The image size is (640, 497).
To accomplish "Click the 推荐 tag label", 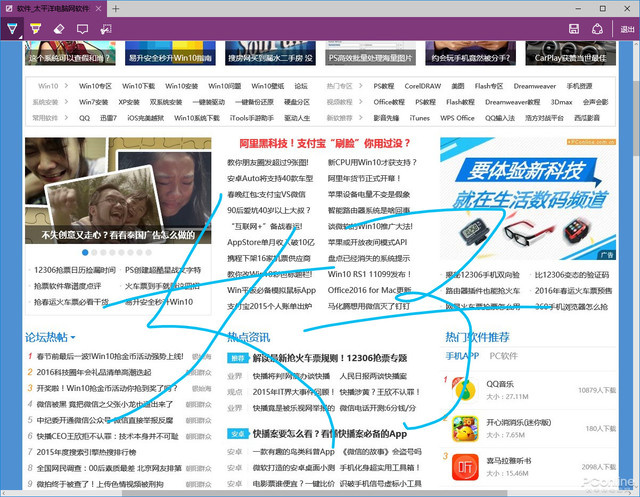I will pos(238,358).
